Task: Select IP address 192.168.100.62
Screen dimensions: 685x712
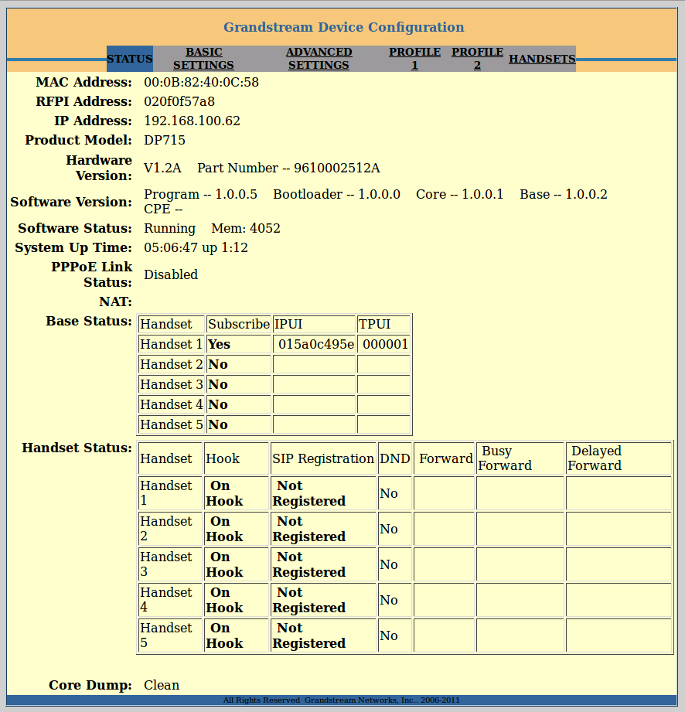Action: [x=192, y=121]
